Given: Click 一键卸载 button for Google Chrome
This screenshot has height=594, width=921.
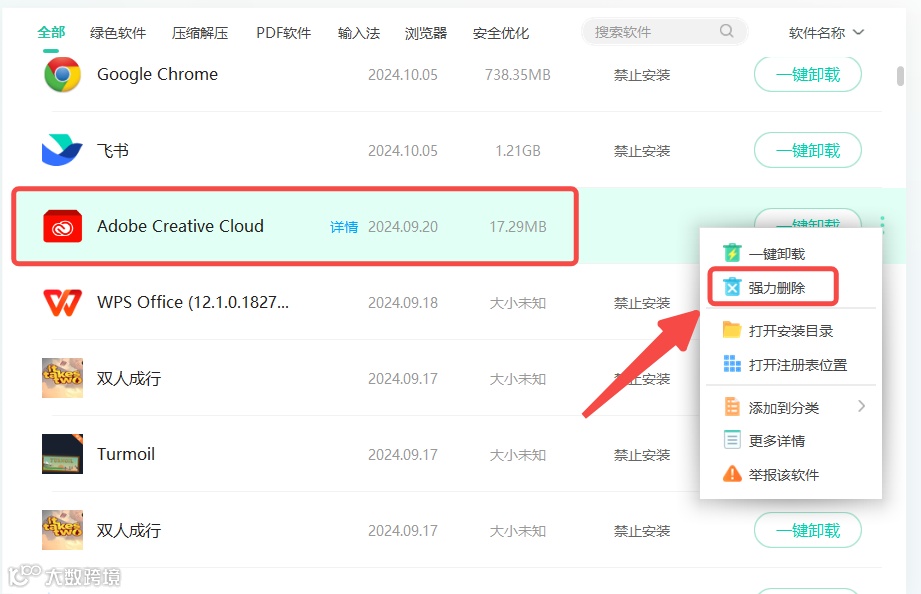Looking at the screenshot, I should tap(808, 75).
